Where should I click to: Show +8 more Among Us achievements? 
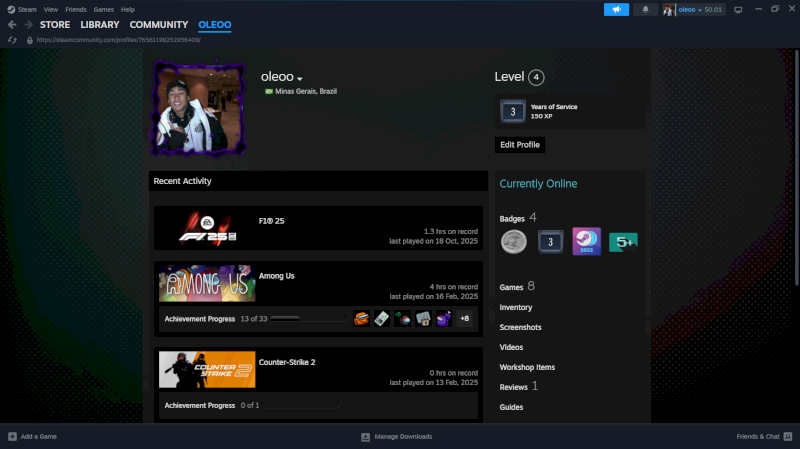[464, 319]
